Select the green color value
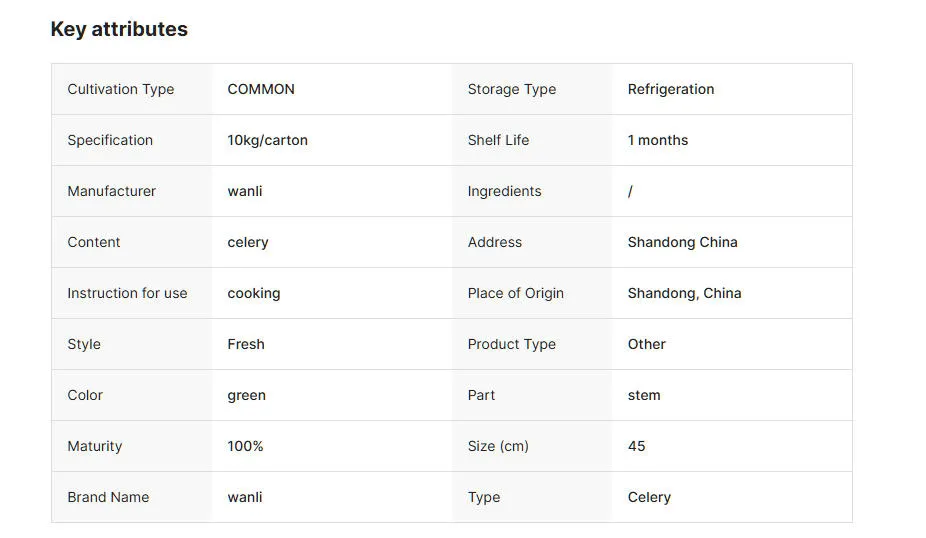The width and height of the screenshot is (926, 538). (246, 395)
